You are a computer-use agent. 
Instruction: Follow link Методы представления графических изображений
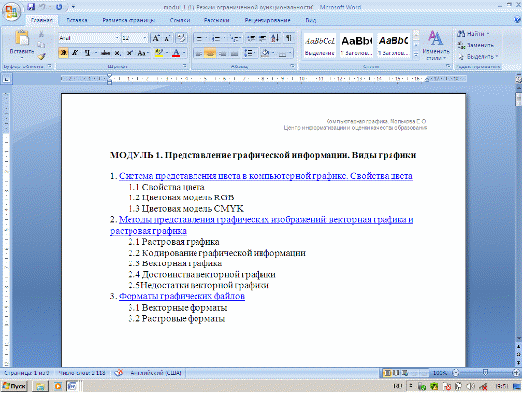click(262, 225)
